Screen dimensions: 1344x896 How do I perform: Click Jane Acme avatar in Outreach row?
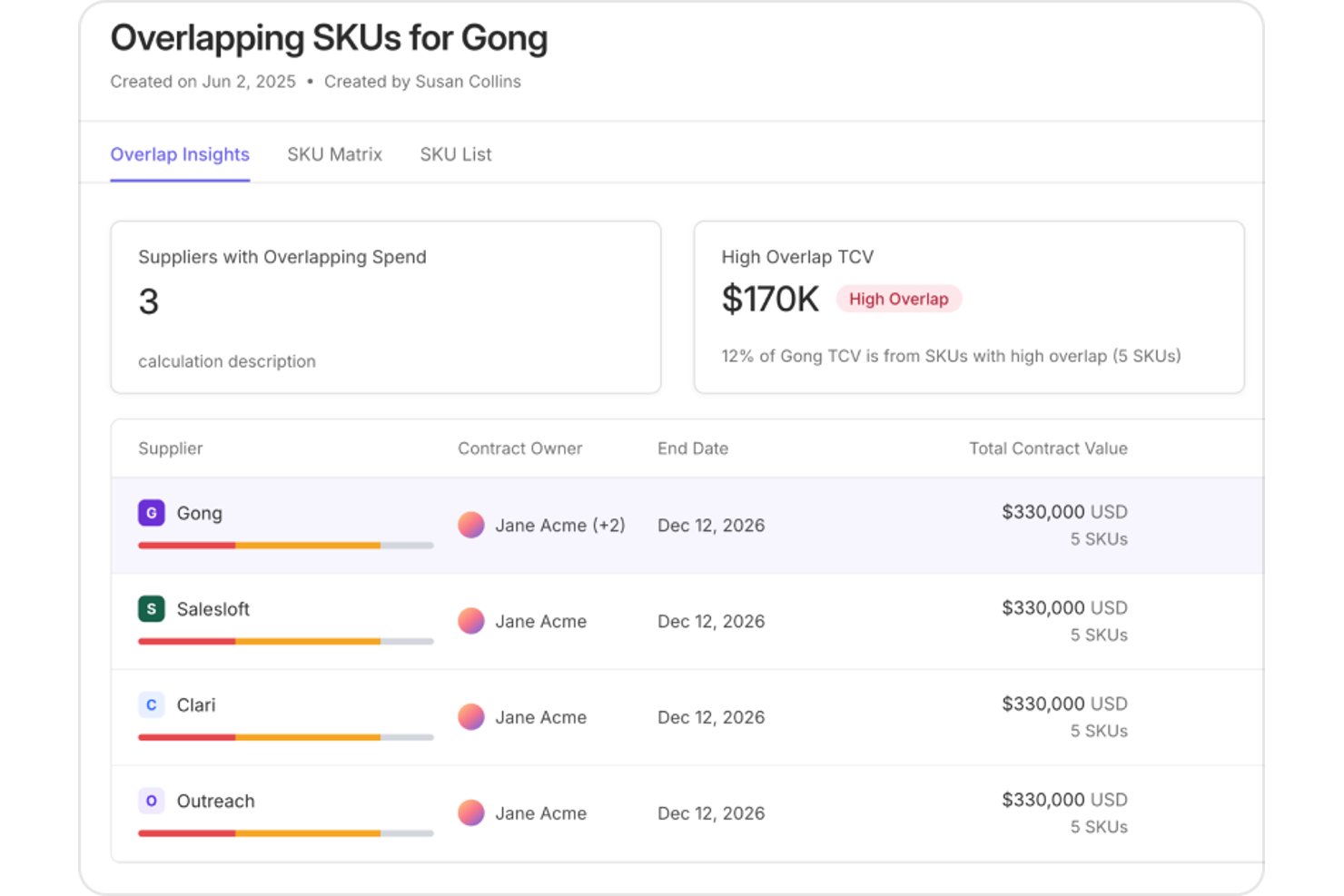470,813
